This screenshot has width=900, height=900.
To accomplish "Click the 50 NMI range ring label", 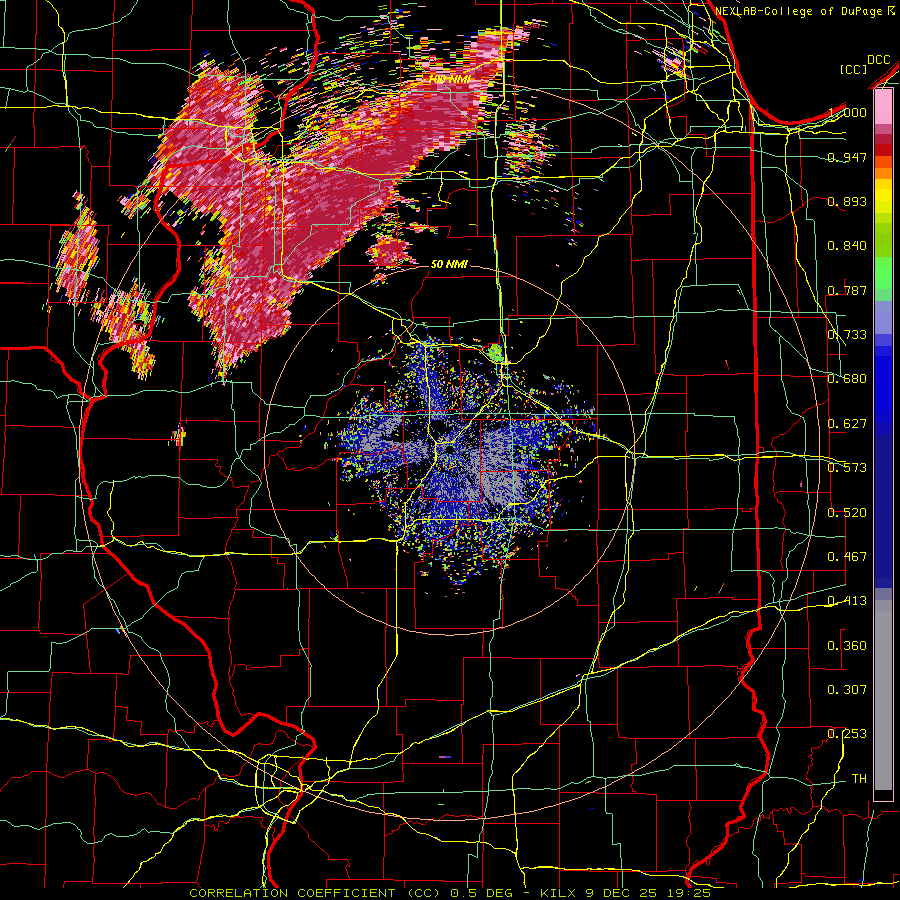I will [449, 264].
